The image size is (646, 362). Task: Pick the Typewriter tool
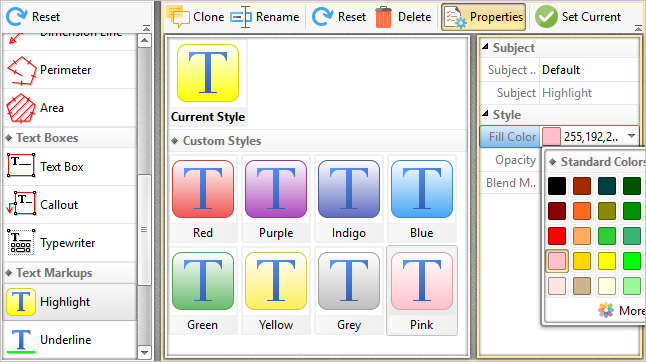[x=69, y=243]
